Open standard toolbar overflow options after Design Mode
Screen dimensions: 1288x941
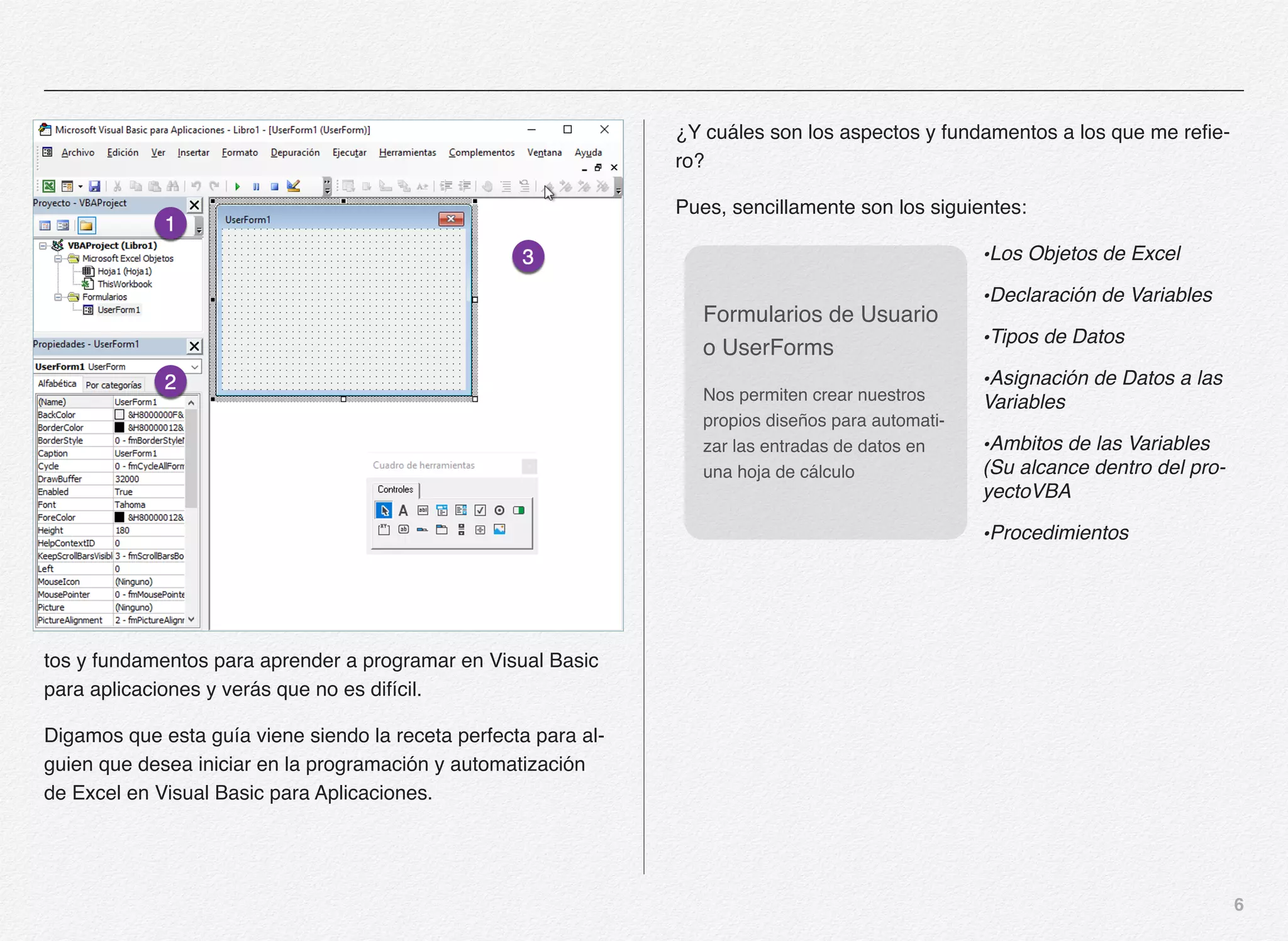click(327, 186)
